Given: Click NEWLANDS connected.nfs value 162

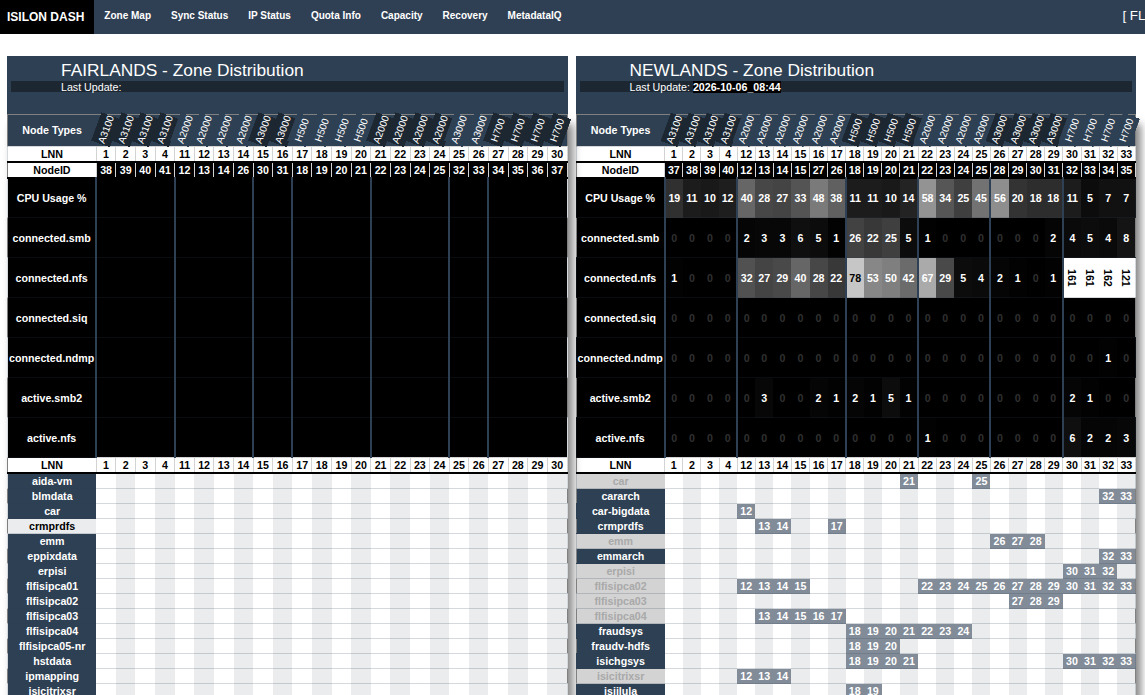Looking at the screenshot, I should point(1108,278).
